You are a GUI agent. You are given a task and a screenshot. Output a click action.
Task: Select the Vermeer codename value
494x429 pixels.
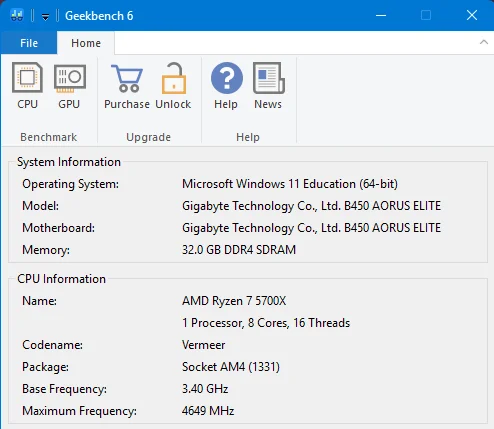(203, 345)
